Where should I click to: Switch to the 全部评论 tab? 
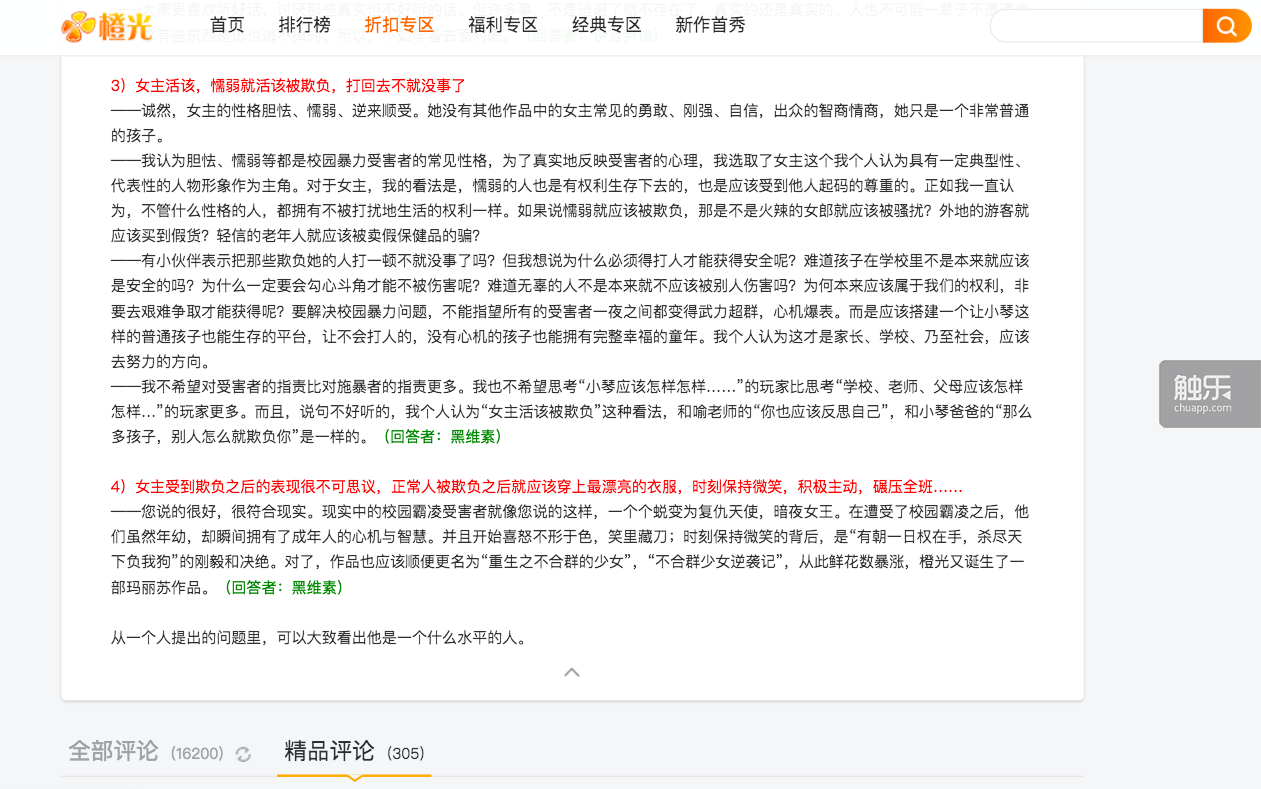pos(113,751)
